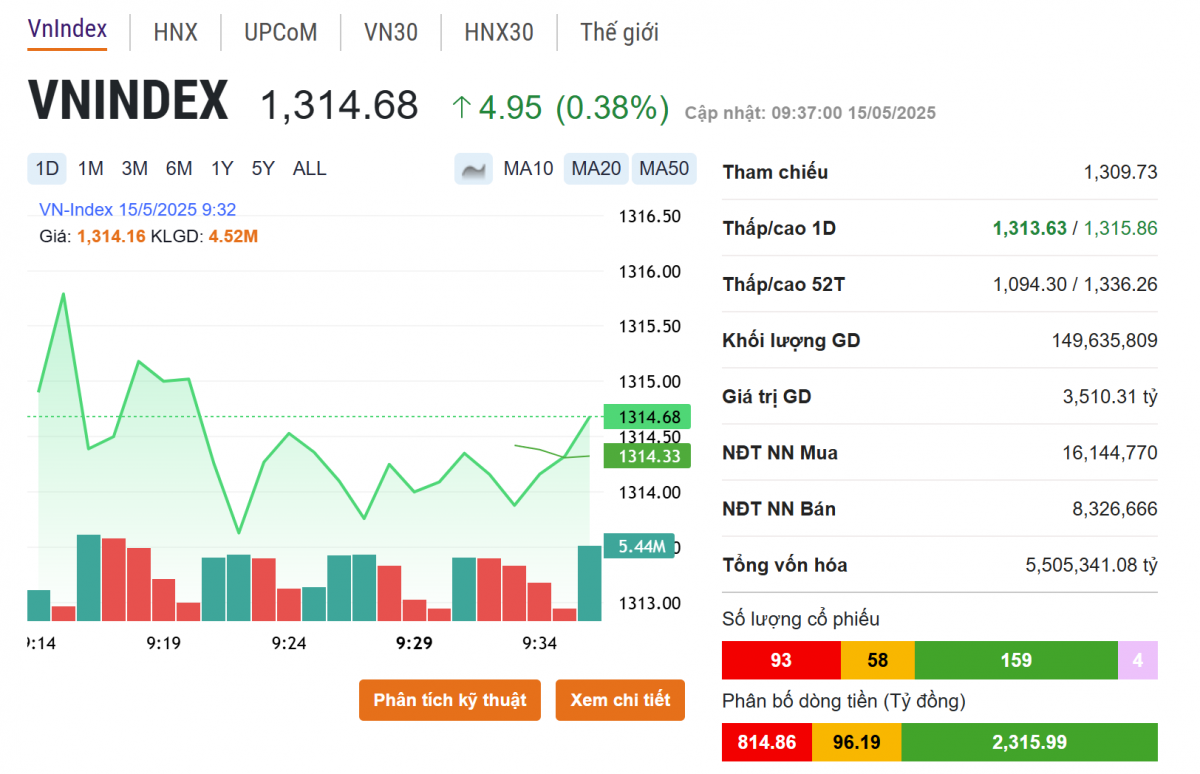Click the 1314.68 current price label on chart
This screenshot has width=1200, height=774.
(x=648, y=417)
